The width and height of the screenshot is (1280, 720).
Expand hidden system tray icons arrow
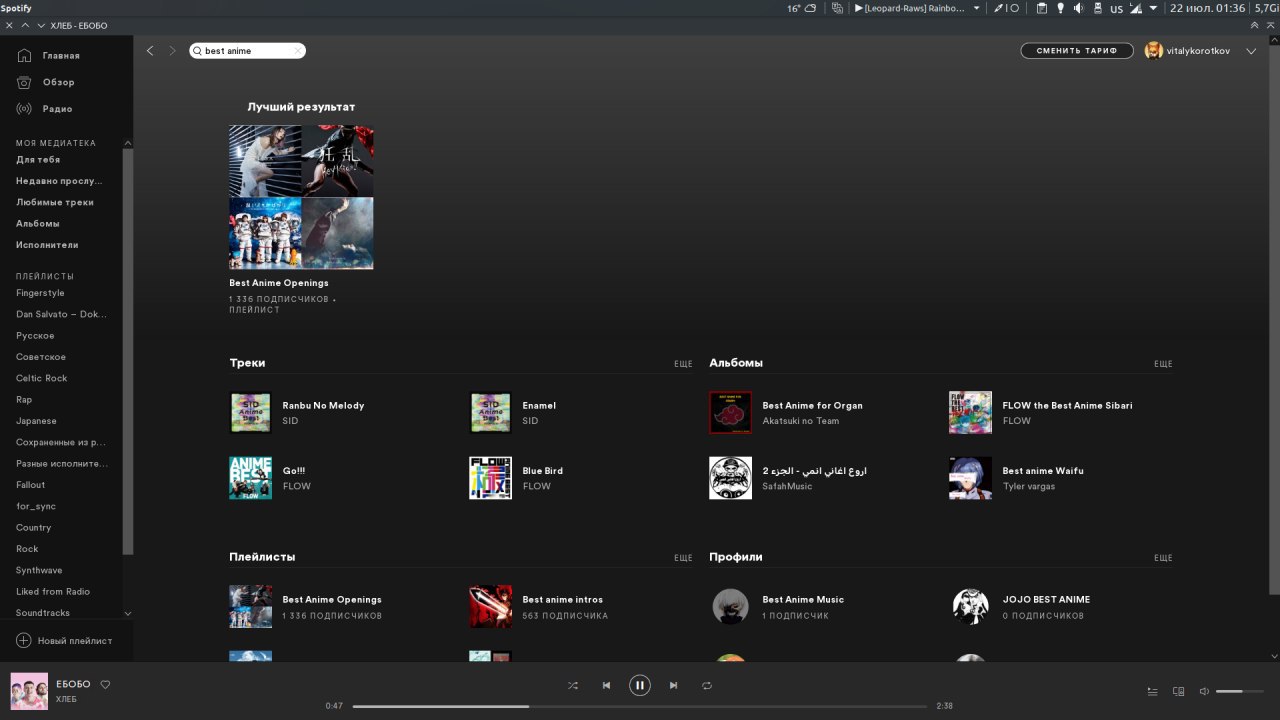pyautogui.click(x=1153, y=8)
